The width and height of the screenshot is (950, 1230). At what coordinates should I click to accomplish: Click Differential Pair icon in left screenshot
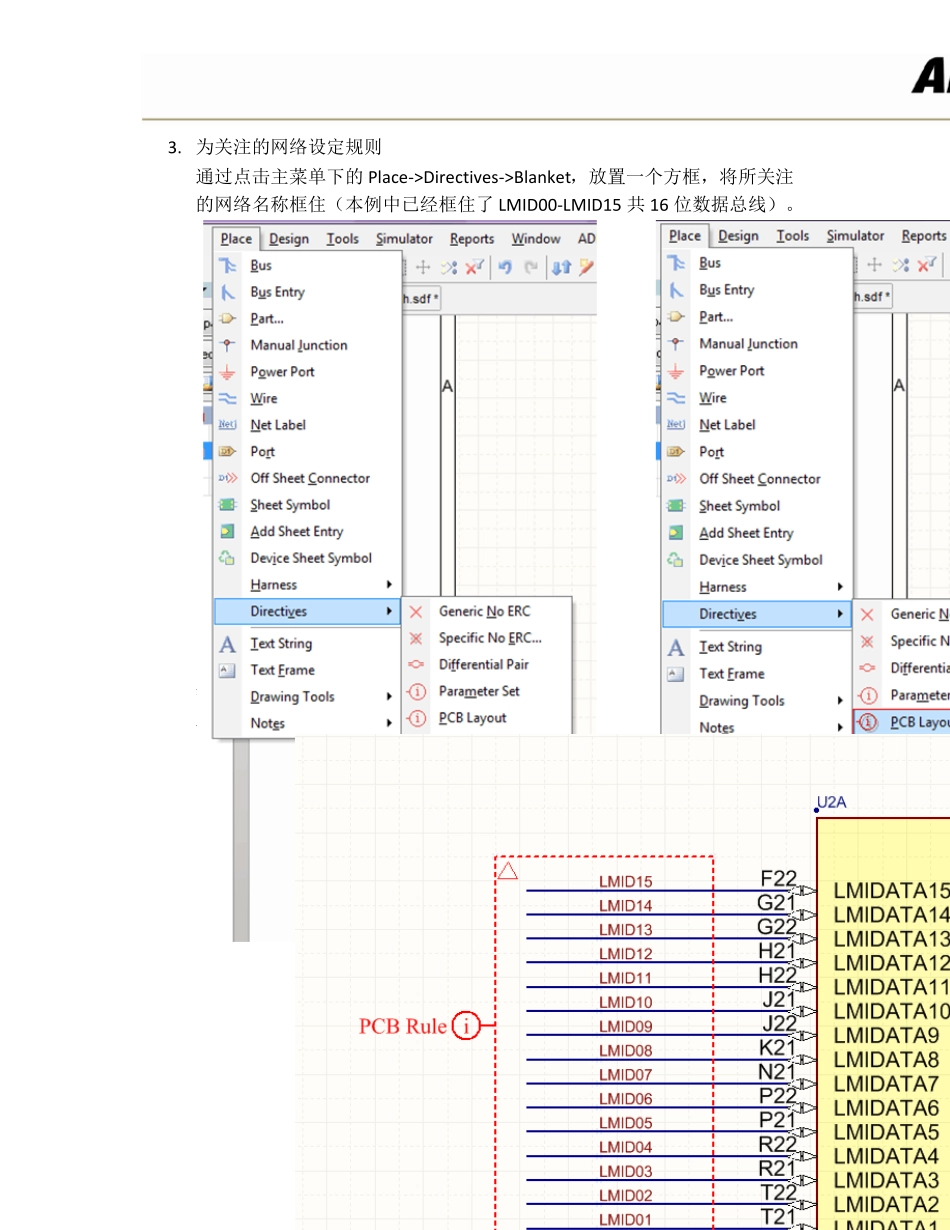coord(417,664)
